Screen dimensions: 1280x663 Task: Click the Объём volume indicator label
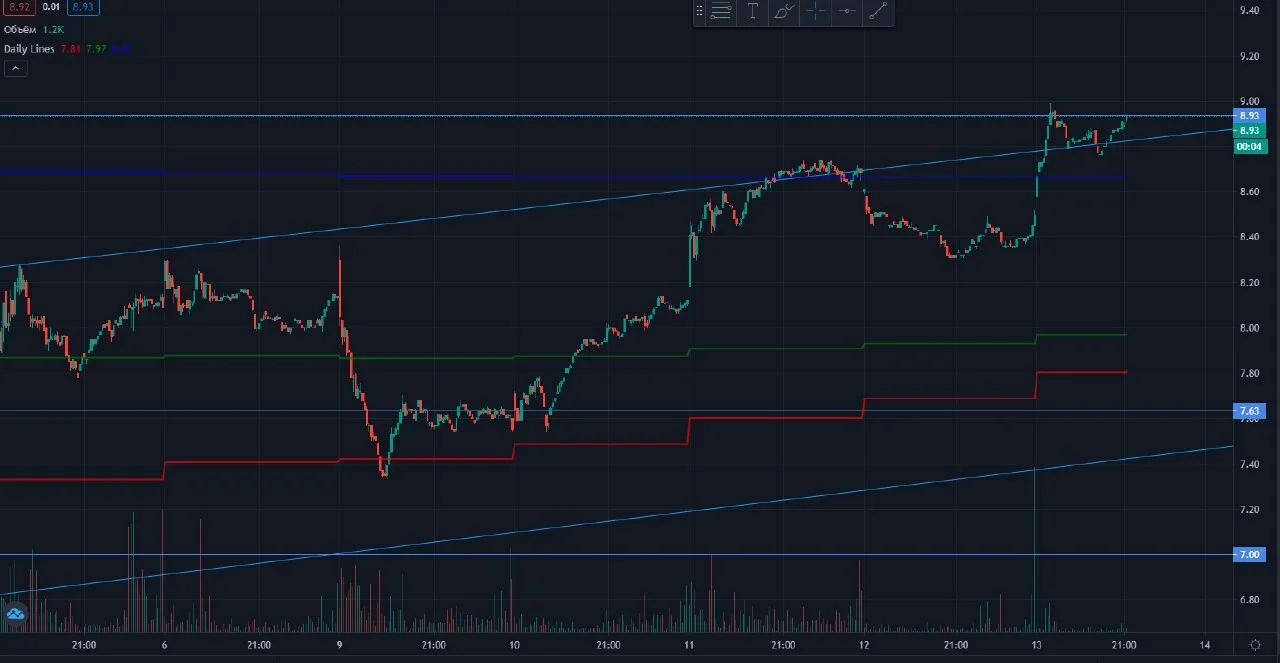[x=20, y=29]
